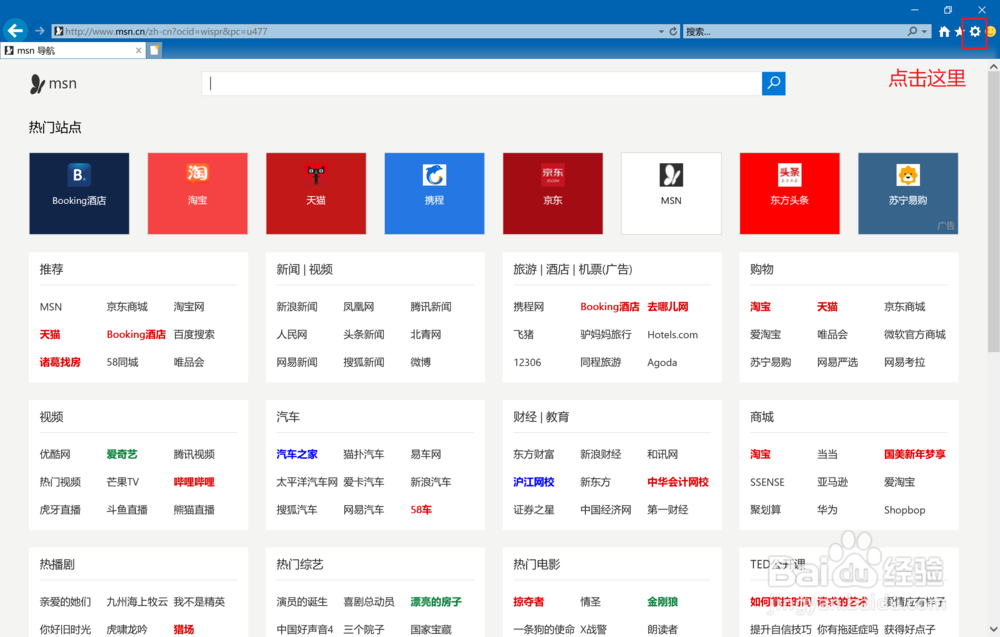Open 同程旅游 link
The image size is (1000, 637).
point(601,362)
